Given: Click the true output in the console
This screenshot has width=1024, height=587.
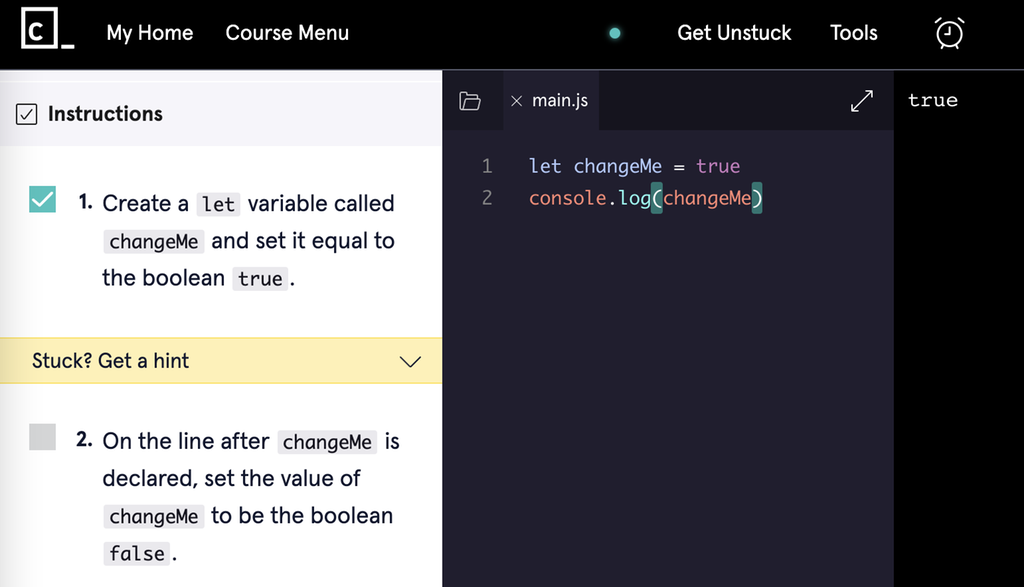Looking at the screenshot, I should pos(932,100).
